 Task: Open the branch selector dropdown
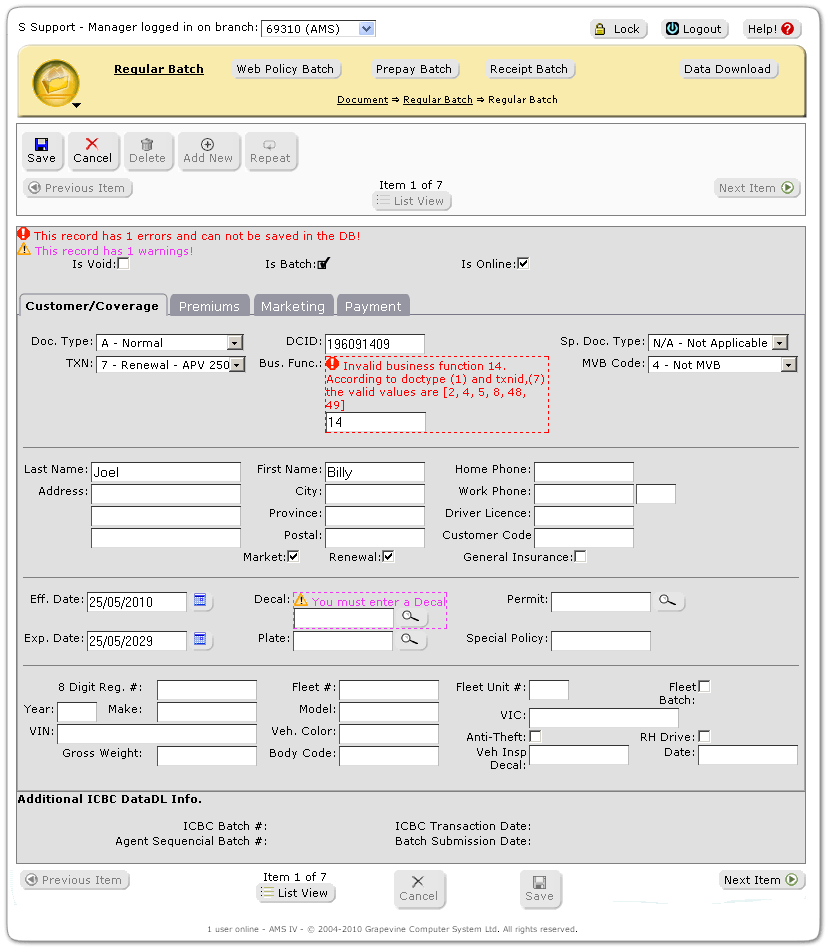coord(317,29)
